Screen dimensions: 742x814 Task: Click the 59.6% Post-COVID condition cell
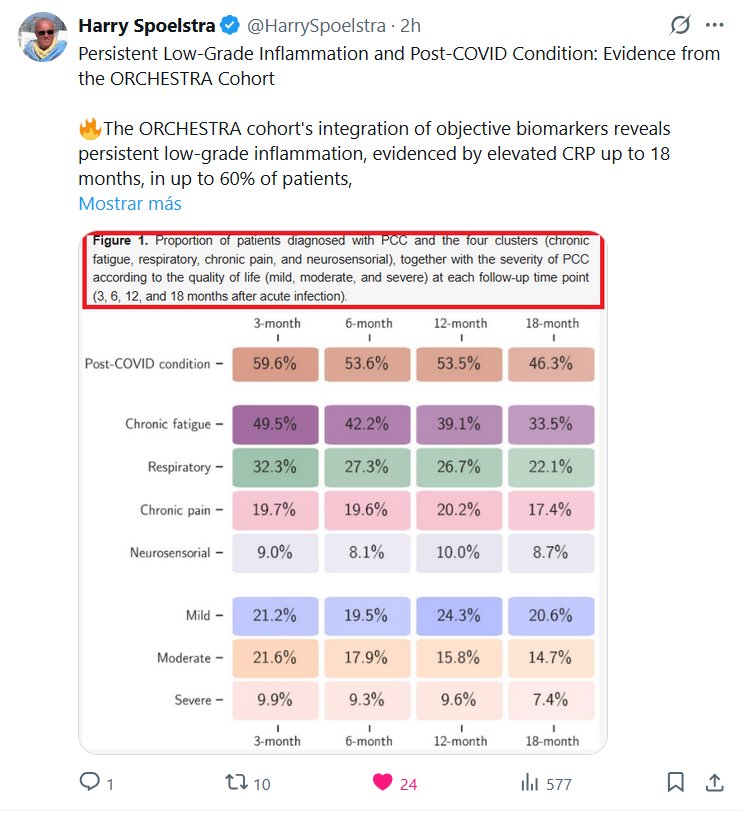click(x=275, y=364)
